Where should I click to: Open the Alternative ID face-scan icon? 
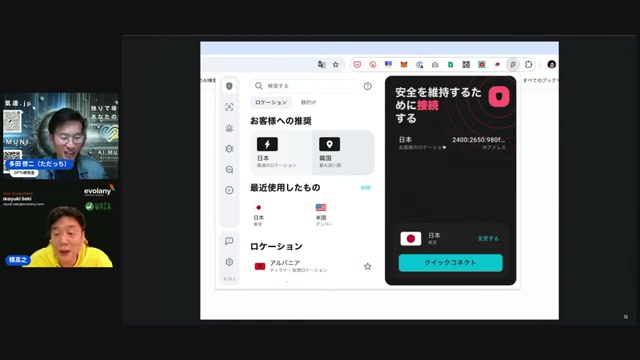229,107
